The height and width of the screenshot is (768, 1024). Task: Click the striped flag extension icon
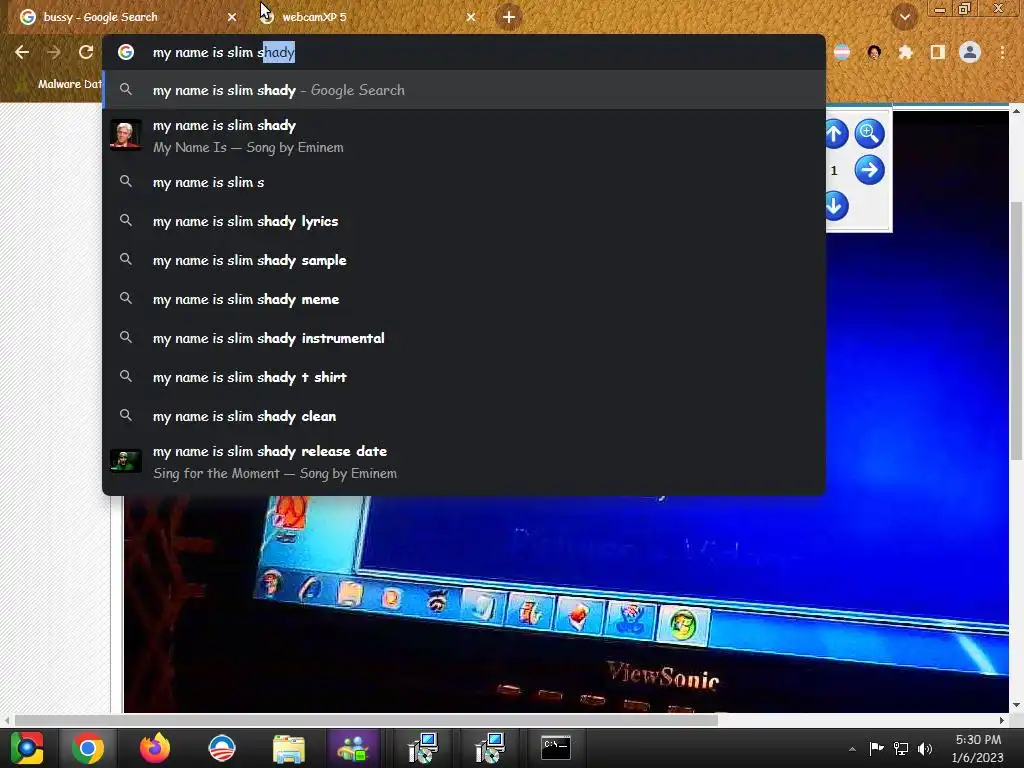pos(842,52)
